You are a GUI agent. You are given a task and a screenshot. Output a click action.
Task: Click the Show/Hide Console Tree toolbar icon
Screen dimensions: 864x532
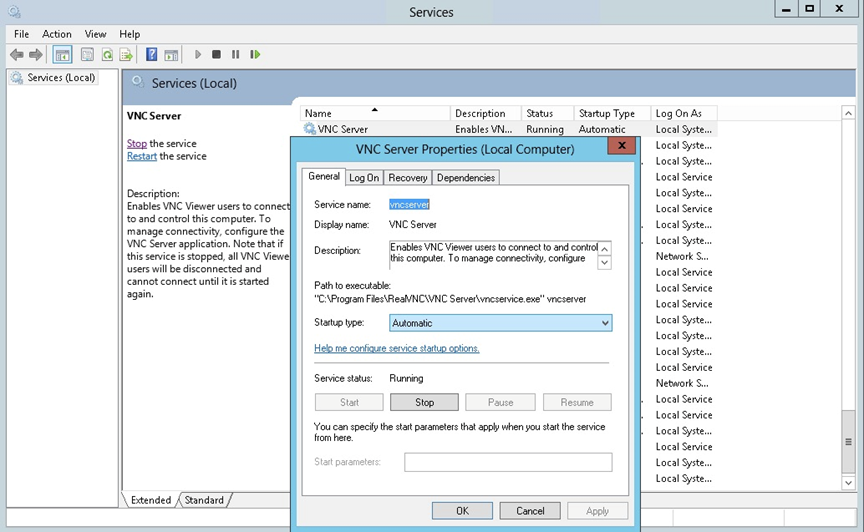62,55
